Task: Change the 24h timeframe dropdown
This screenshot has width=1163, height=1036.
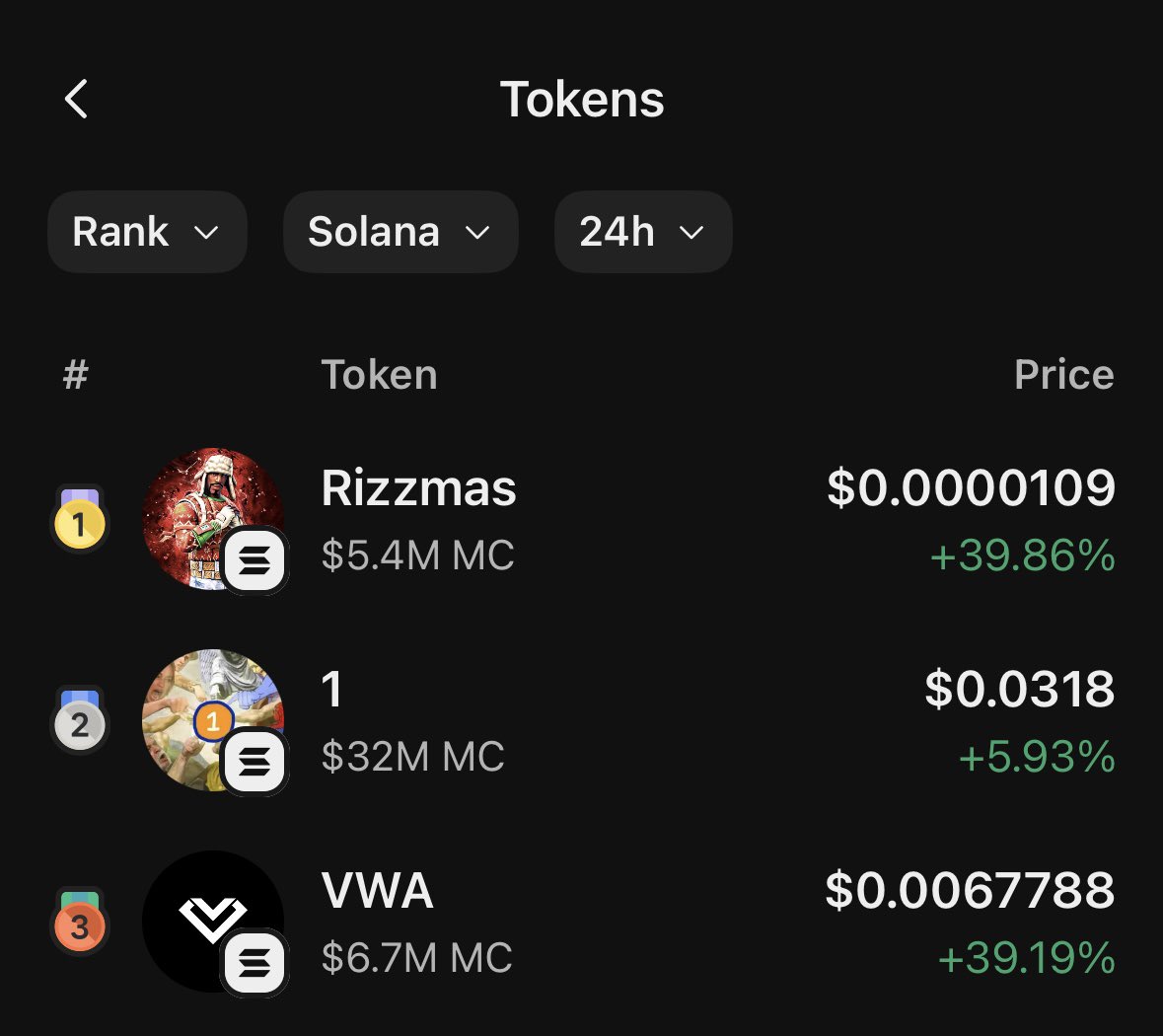Action: click(x=642, y=232)
